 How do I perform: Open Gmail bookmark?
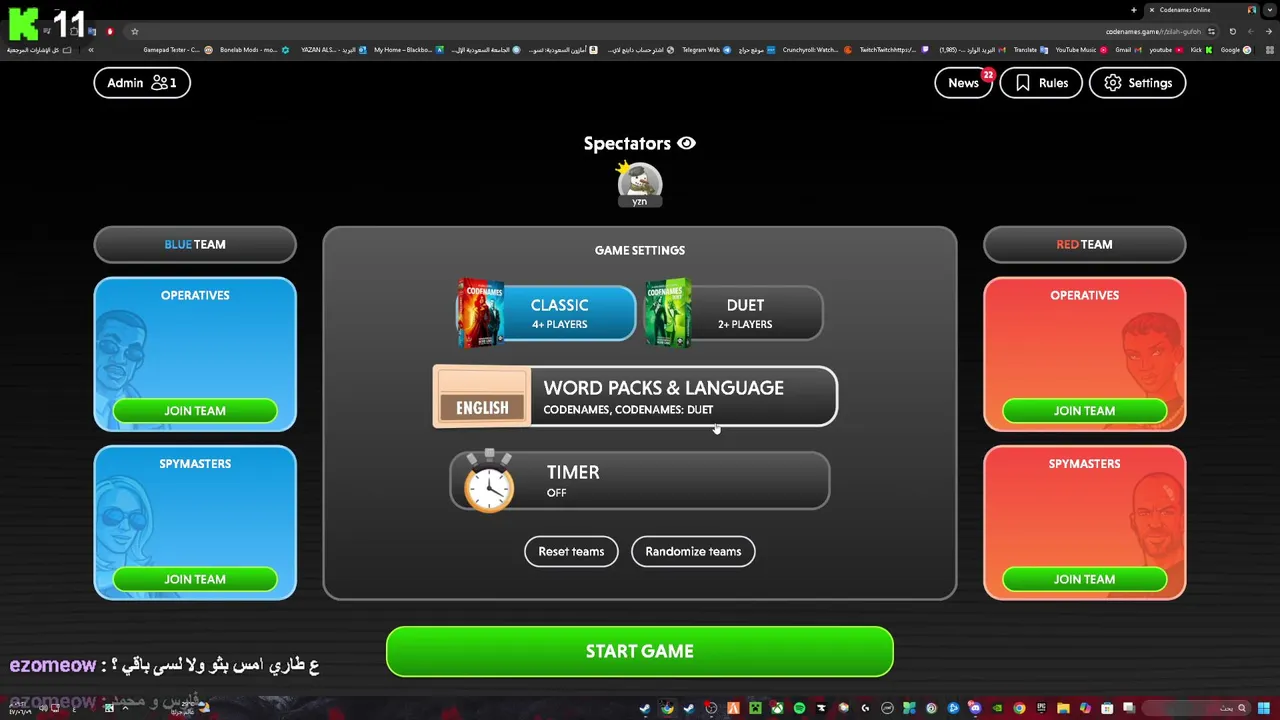[x=1128, y=49]
